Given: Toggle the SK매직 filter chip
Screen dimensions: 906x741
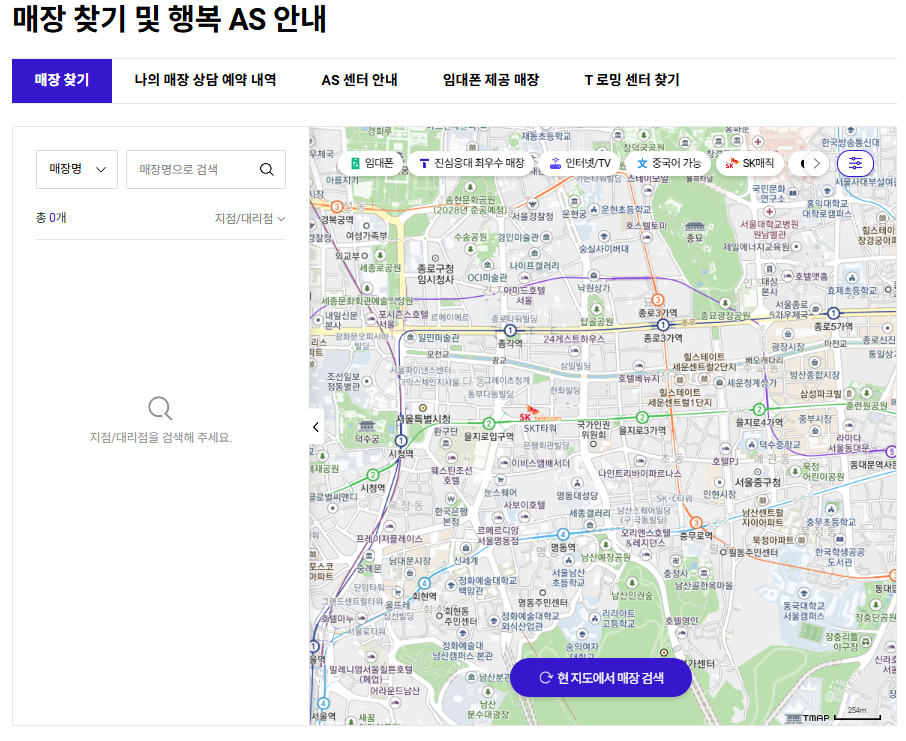Looking at the screenshot, I should pyautogui.click(x=749, y=164).
